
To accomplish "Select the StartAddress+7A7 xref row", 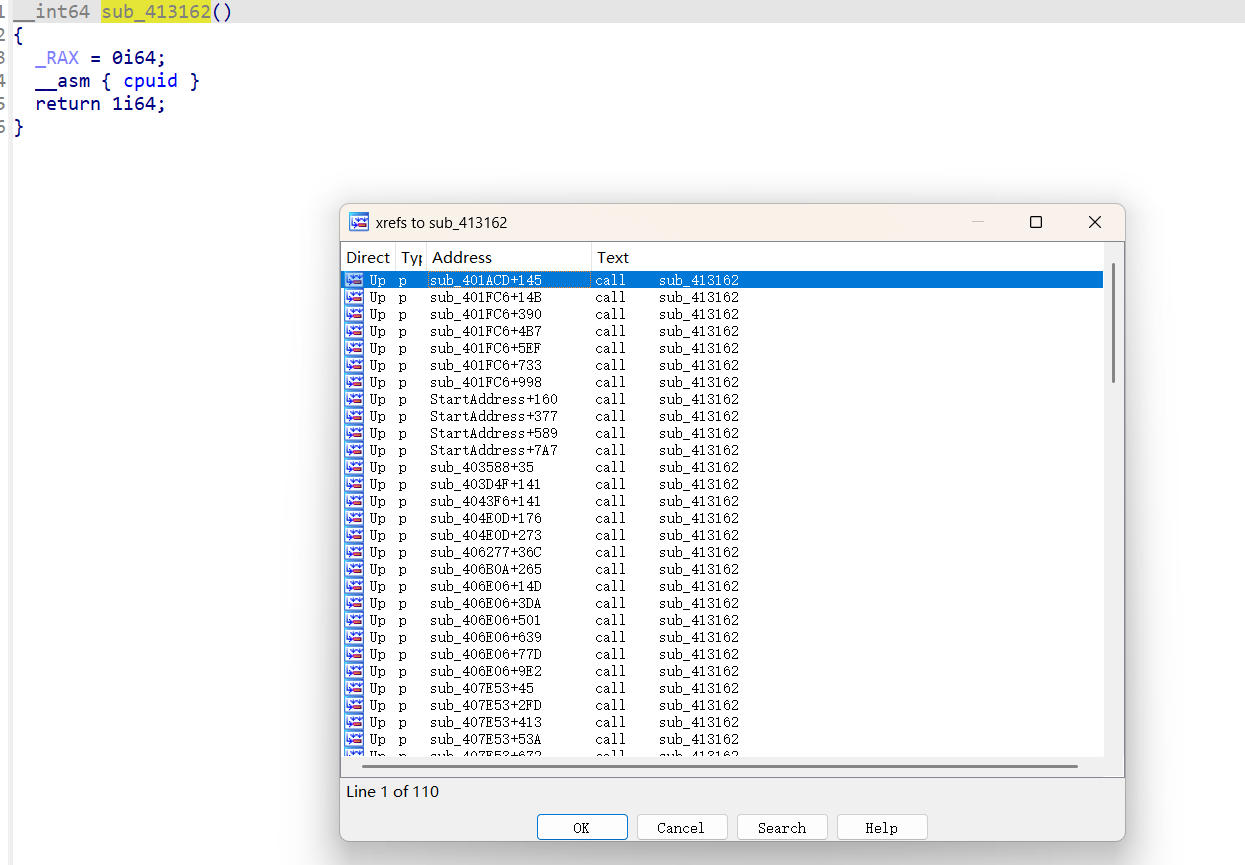I will 493,450.
